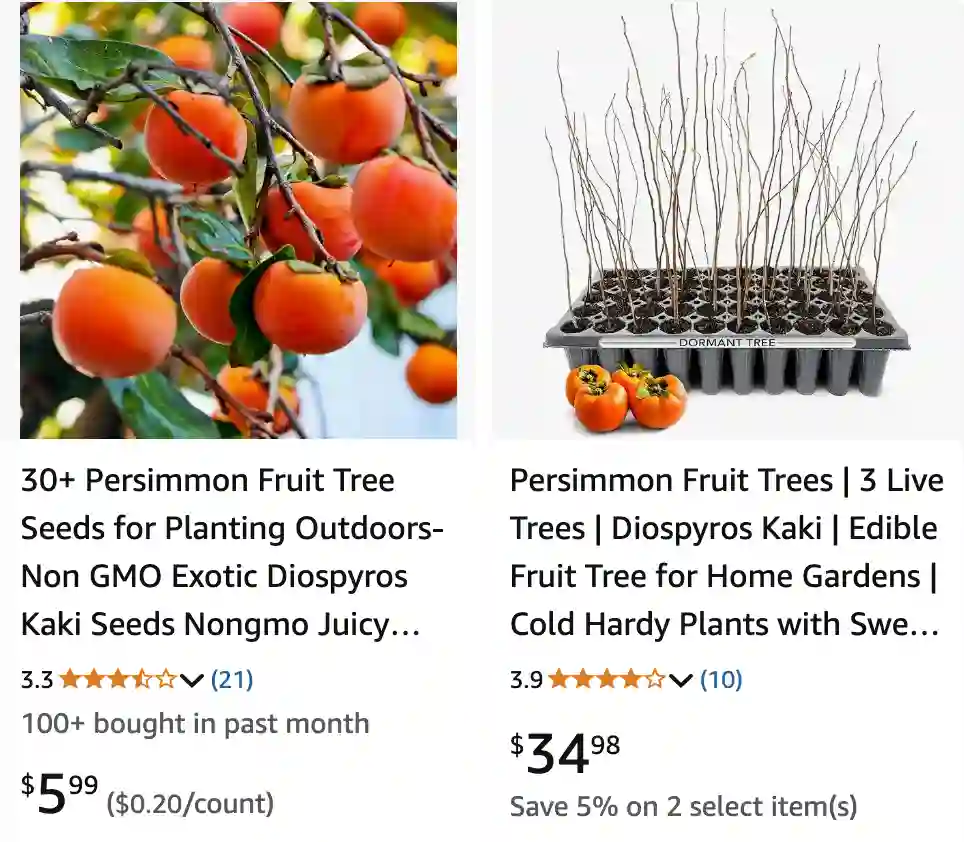Click the empty fifth star of 3.9 rating

pos(655,680)
